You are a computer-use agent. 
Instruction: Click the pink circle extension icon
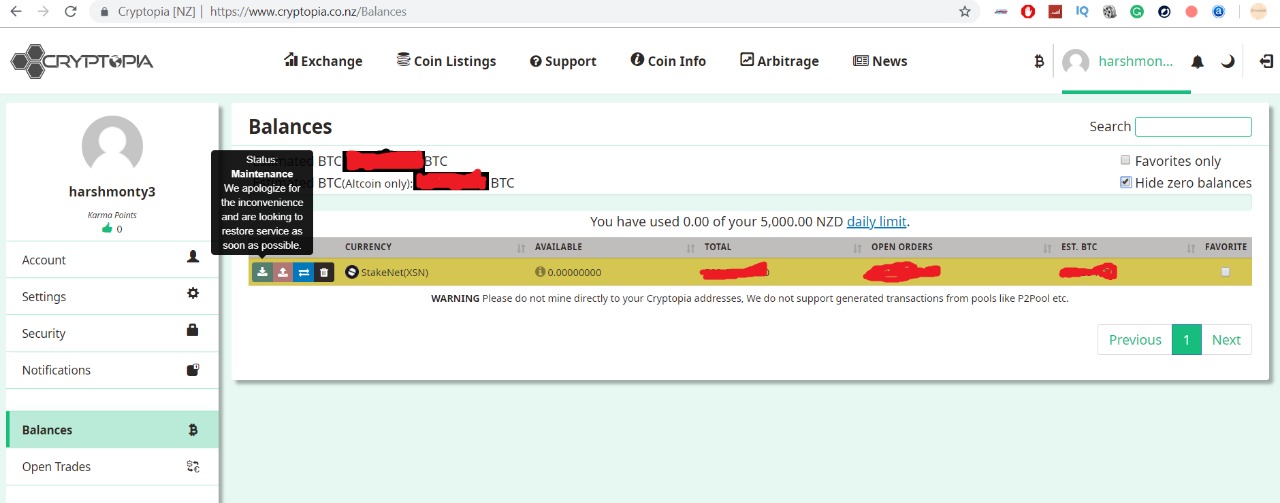pyautogui.click(x=1191, y=12)
